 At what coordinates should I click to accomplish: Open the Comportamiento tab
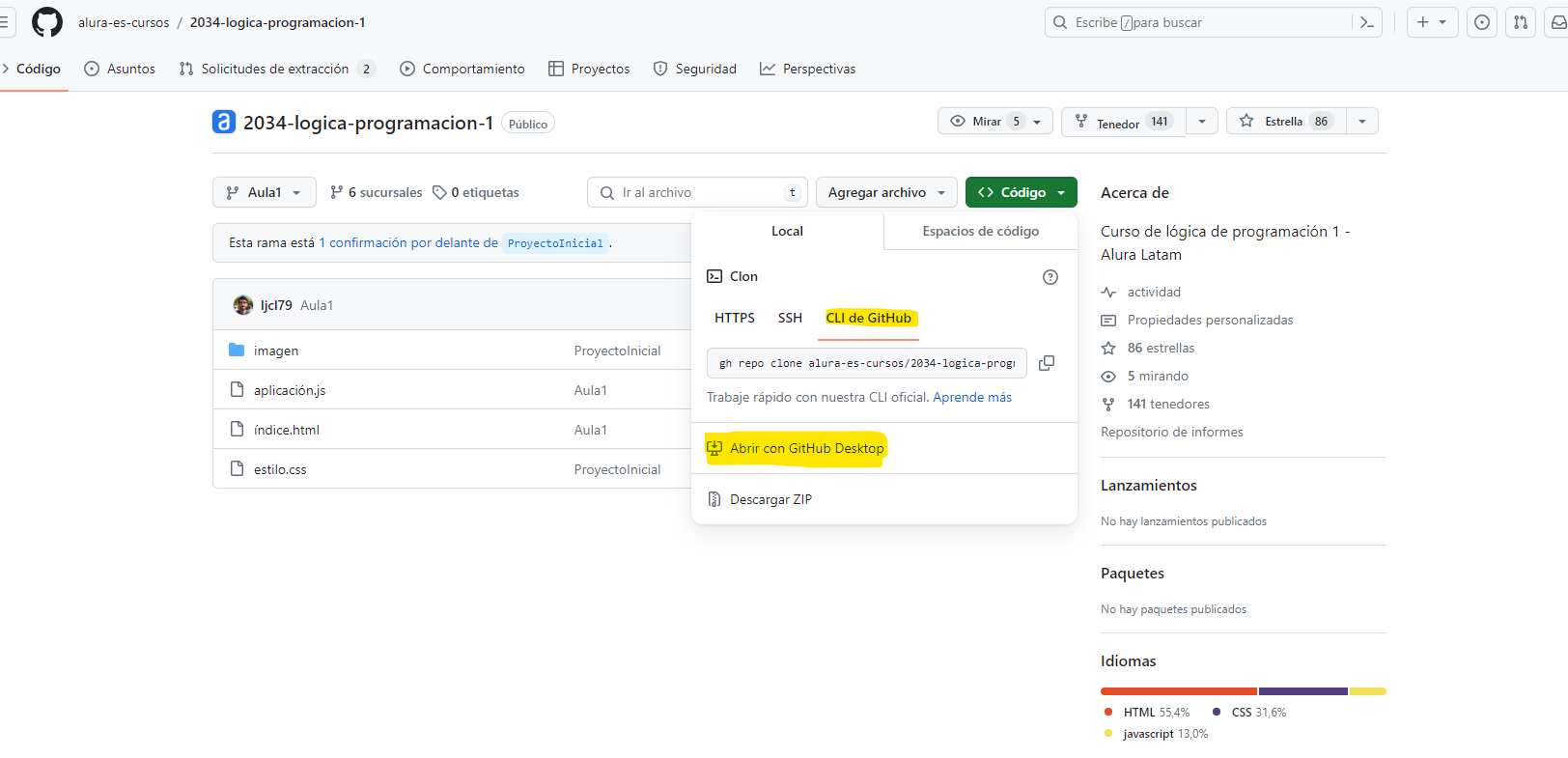click(x=462, y=69)
